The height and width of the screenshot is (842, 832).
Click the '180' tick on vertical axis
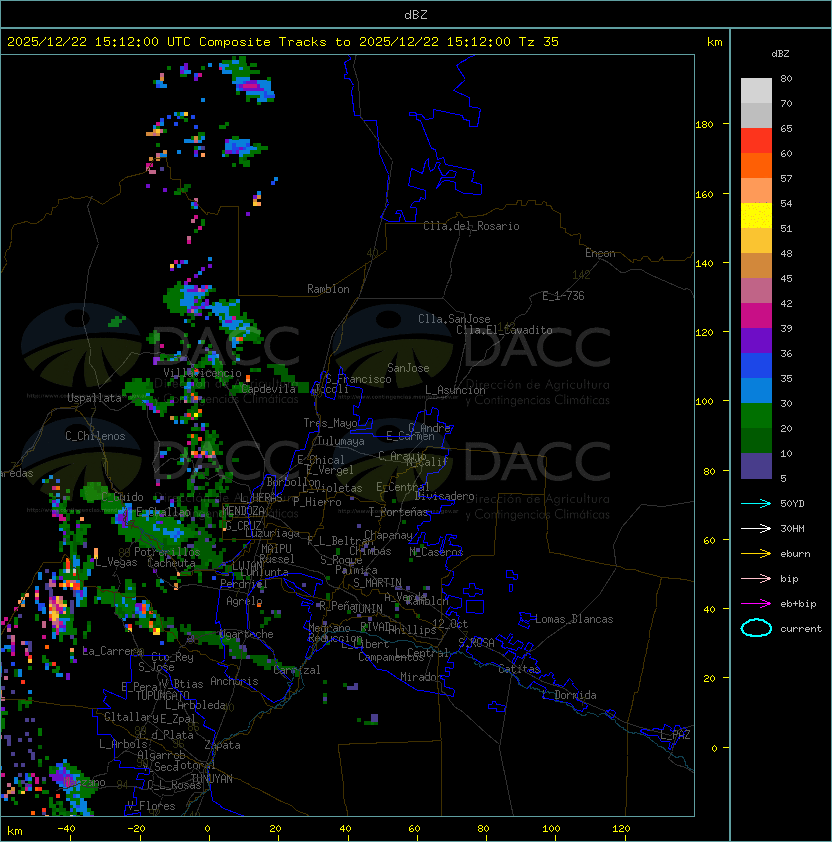(x=704, y=125)
